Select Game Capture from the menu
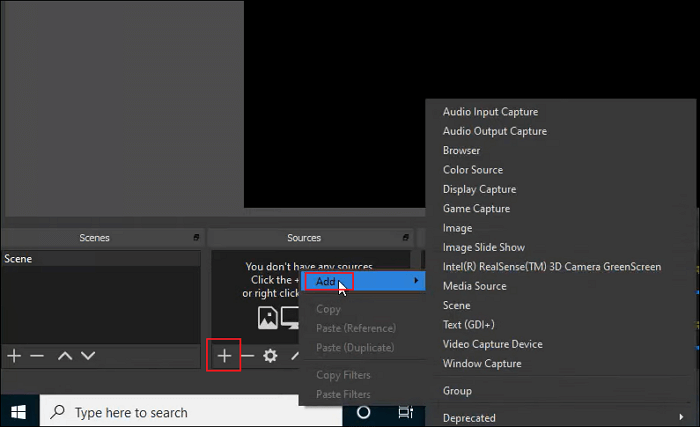 pos(476,208)
